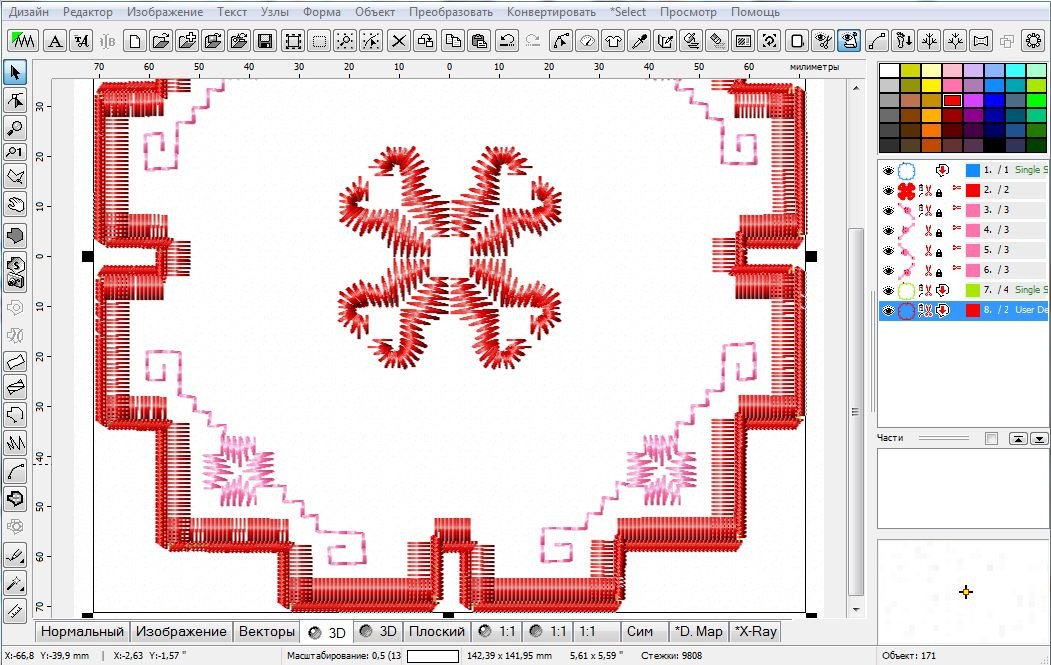Open the Преобразовать menu
The height and width of the screenshot is (665, 1051).
pyautogui.click(x=450, y=12)
